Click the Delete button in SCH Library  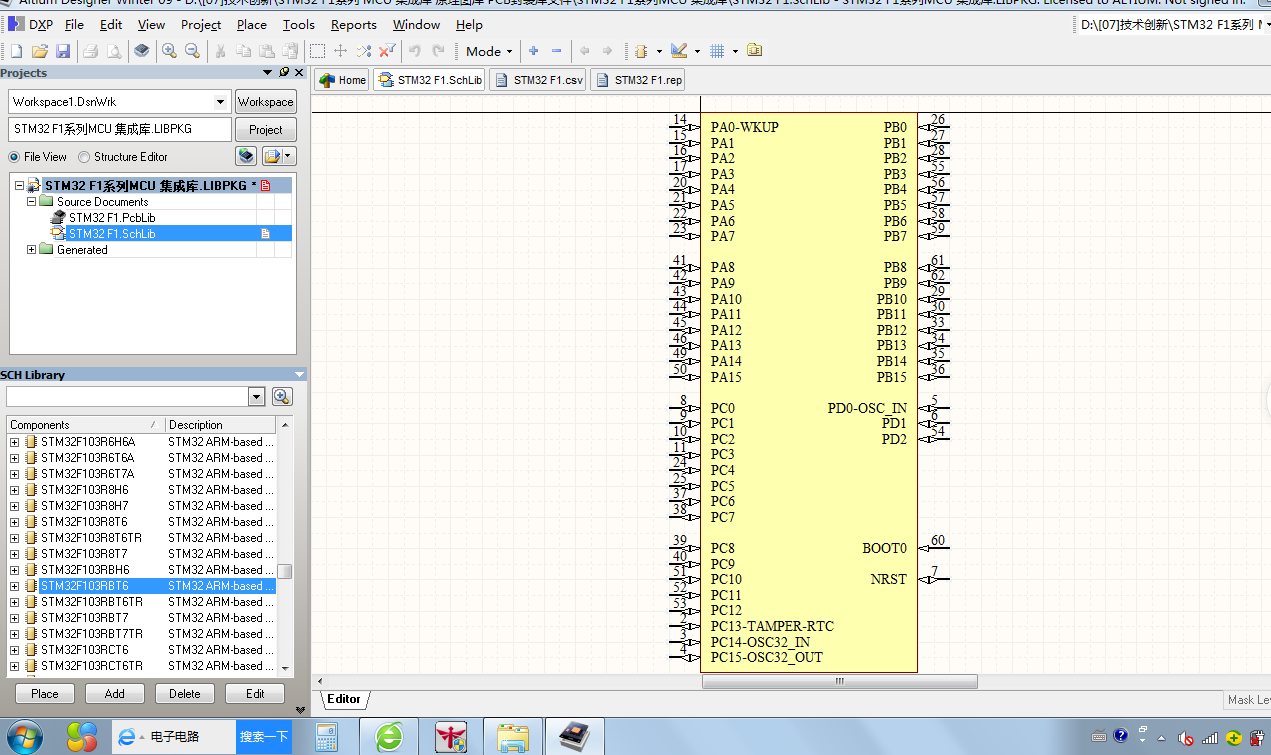[184, 693]
